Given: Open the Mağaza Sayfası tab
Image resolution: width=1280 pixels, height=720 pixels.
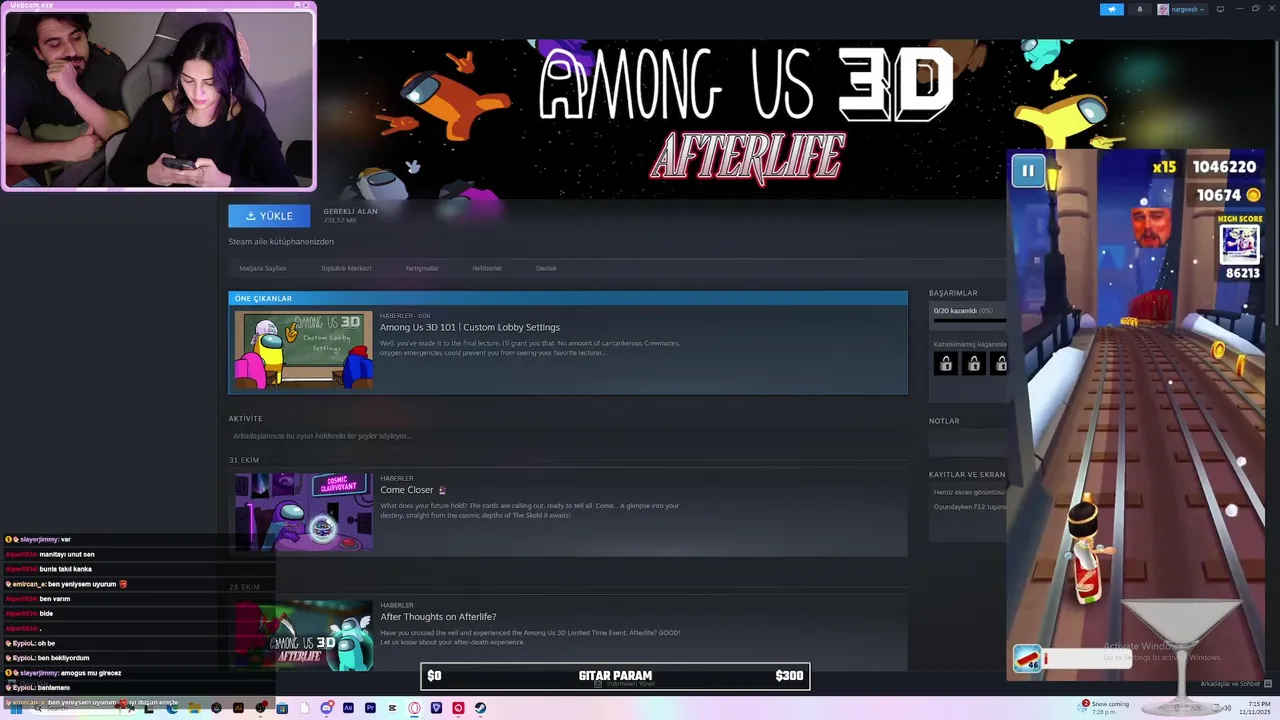Looking at the screenshot, I should (x=263, y=268).
